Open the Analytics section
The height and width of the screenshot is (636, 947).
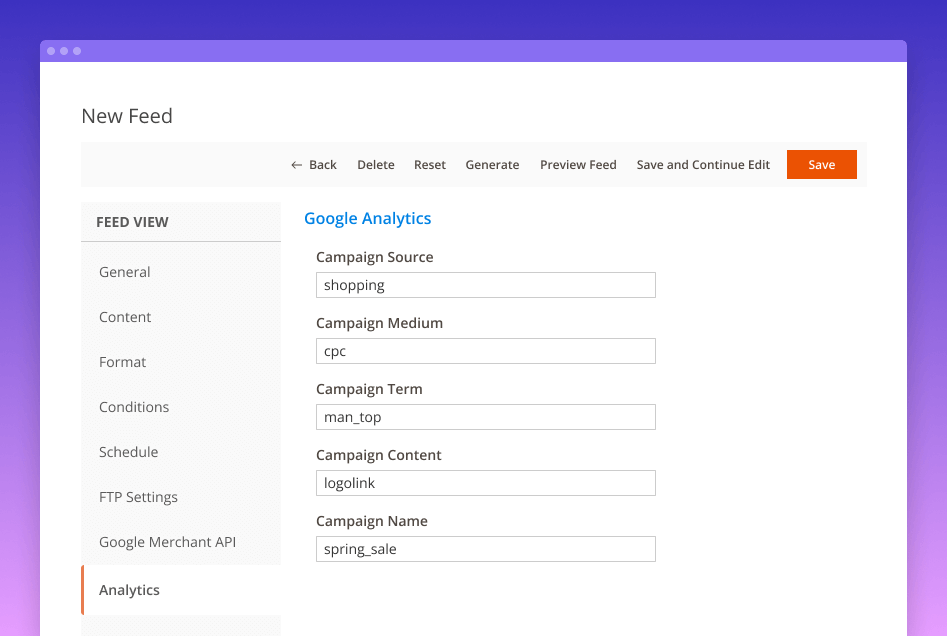(129, 590)
